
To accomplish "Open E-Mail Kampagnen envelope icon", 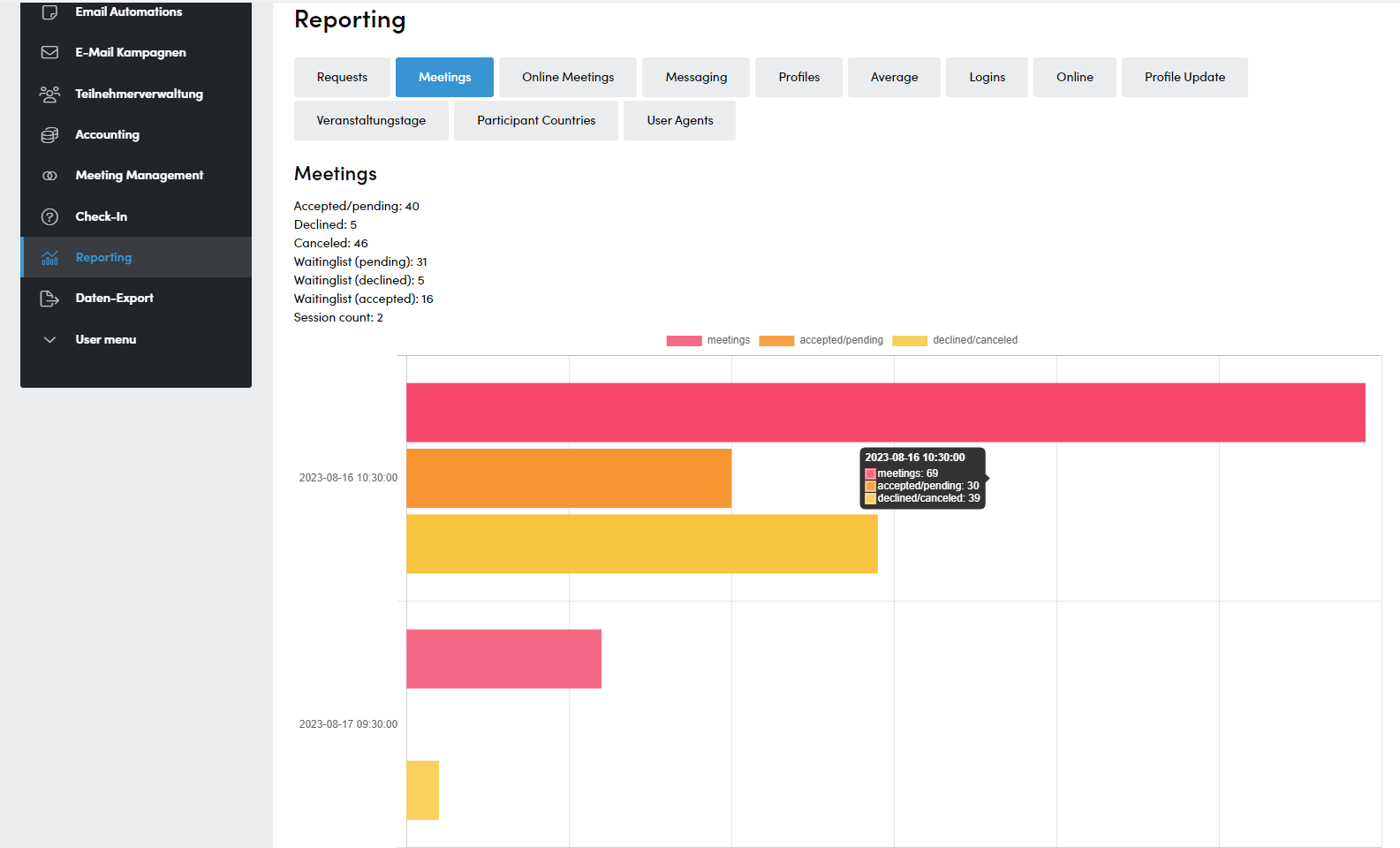I will [x=49, y=52].
